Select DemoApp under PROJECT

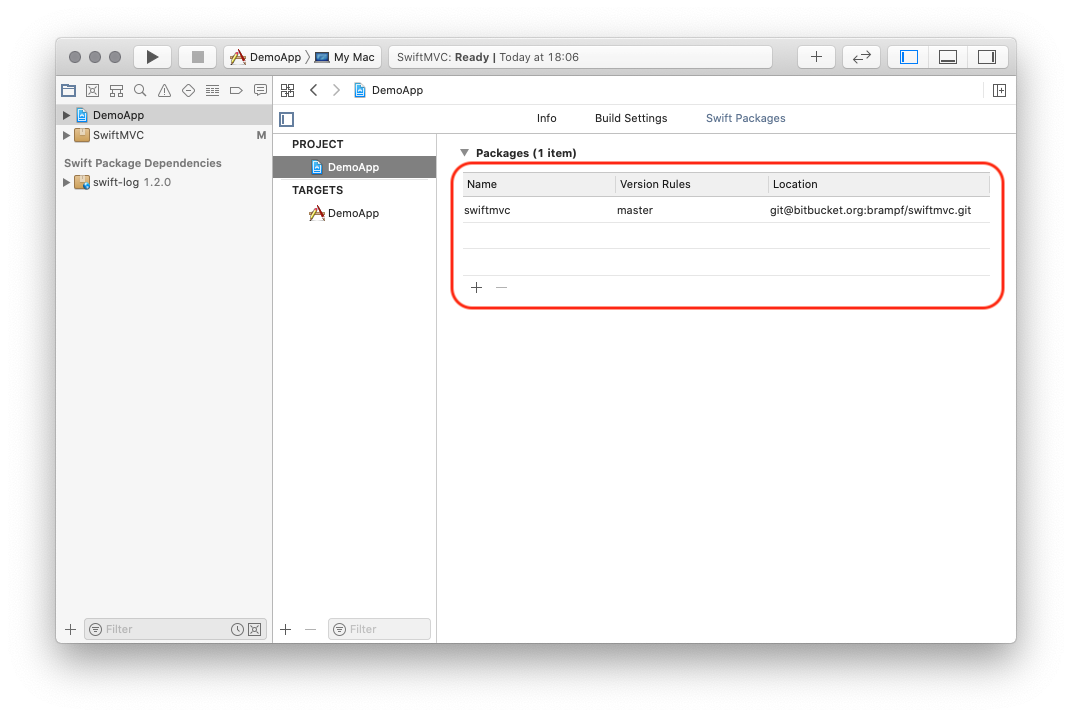[354, 167]
